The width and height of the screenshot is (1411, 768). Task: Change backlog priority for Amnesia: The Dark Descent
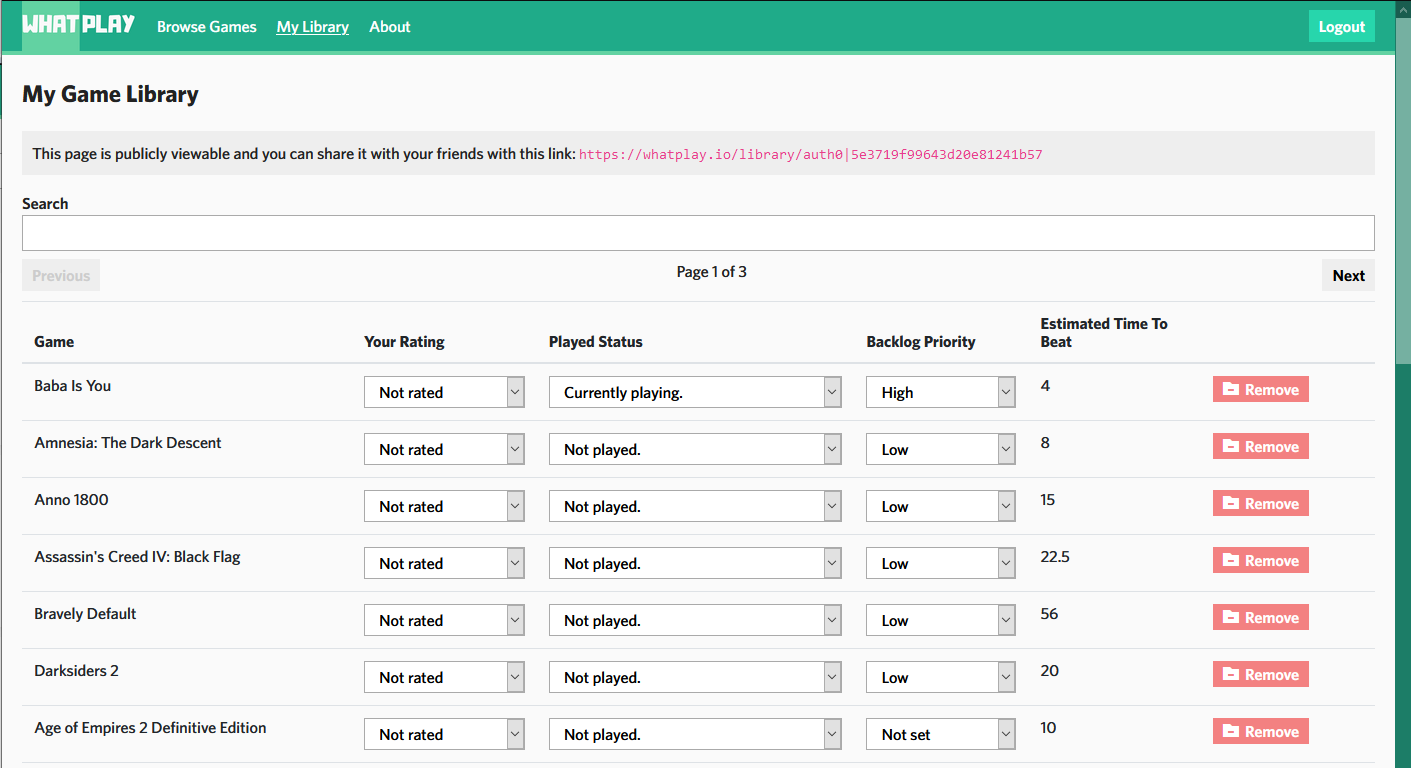click(941, 450)
